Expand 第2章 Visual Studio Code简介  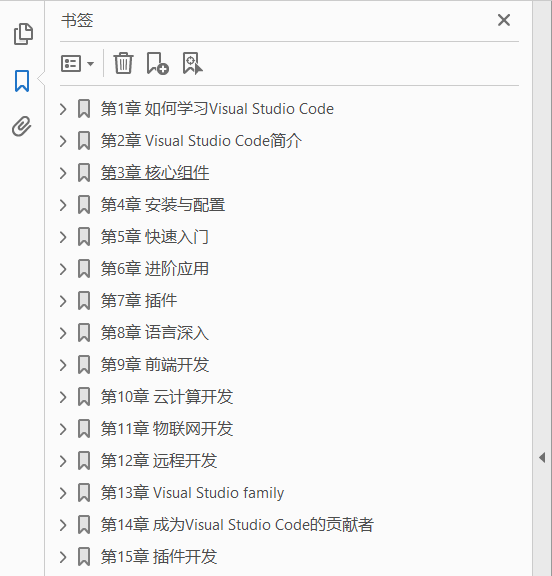coord(63,141)
